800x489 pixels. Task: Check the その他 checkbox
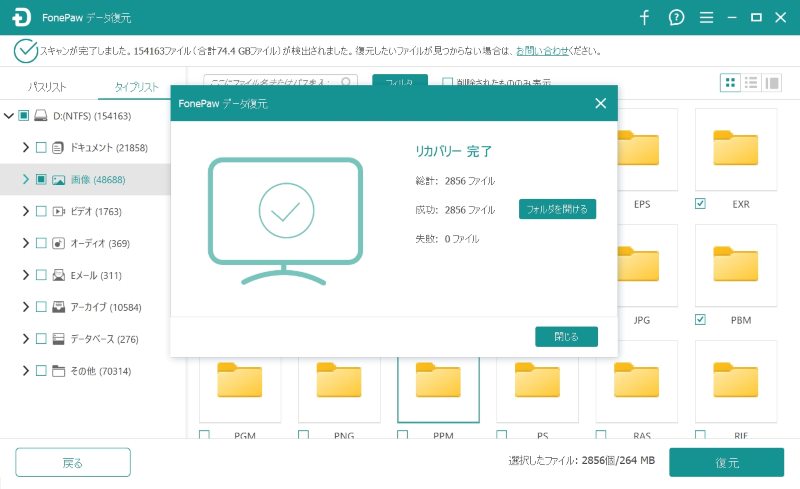coord(41,371)
